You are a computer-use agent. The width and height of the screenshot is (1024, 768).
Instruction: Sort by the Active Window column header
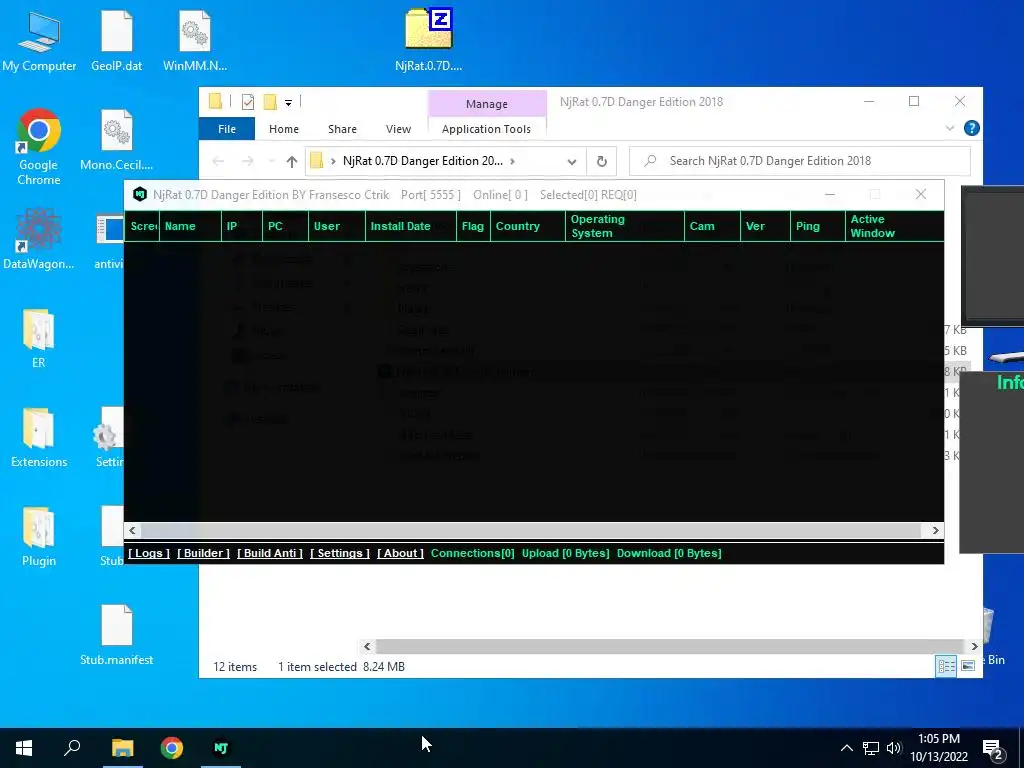(895, 226)
